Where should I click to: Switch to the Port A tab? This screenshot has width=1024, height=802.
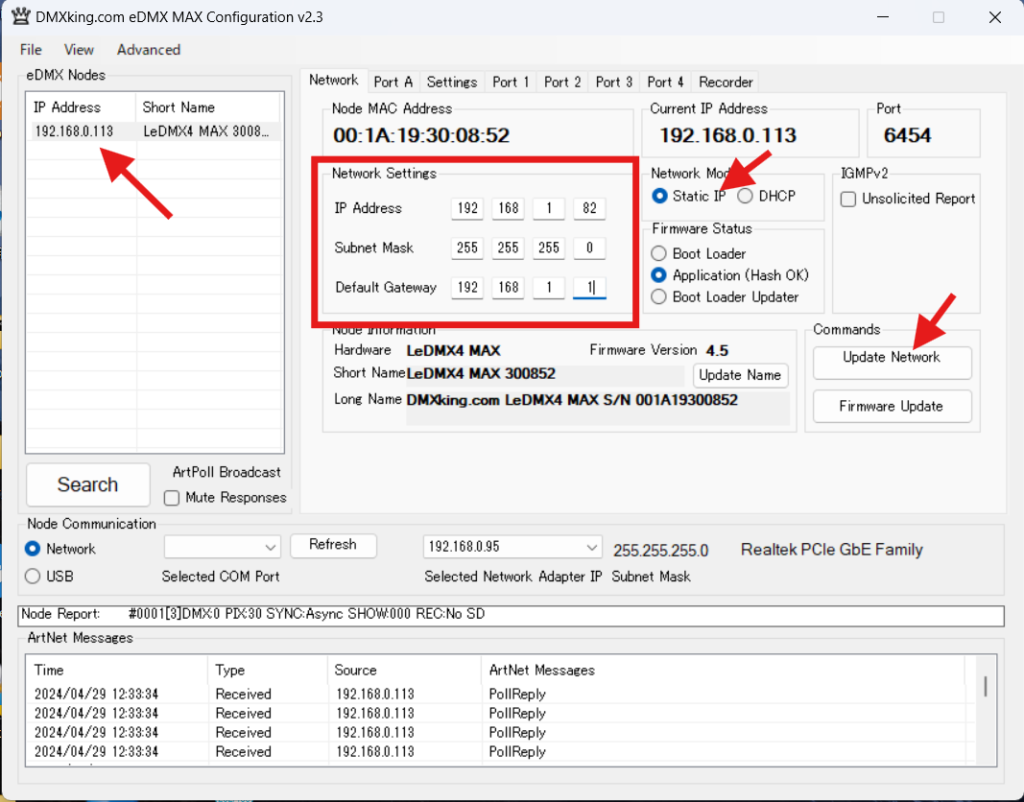(393, 82)
